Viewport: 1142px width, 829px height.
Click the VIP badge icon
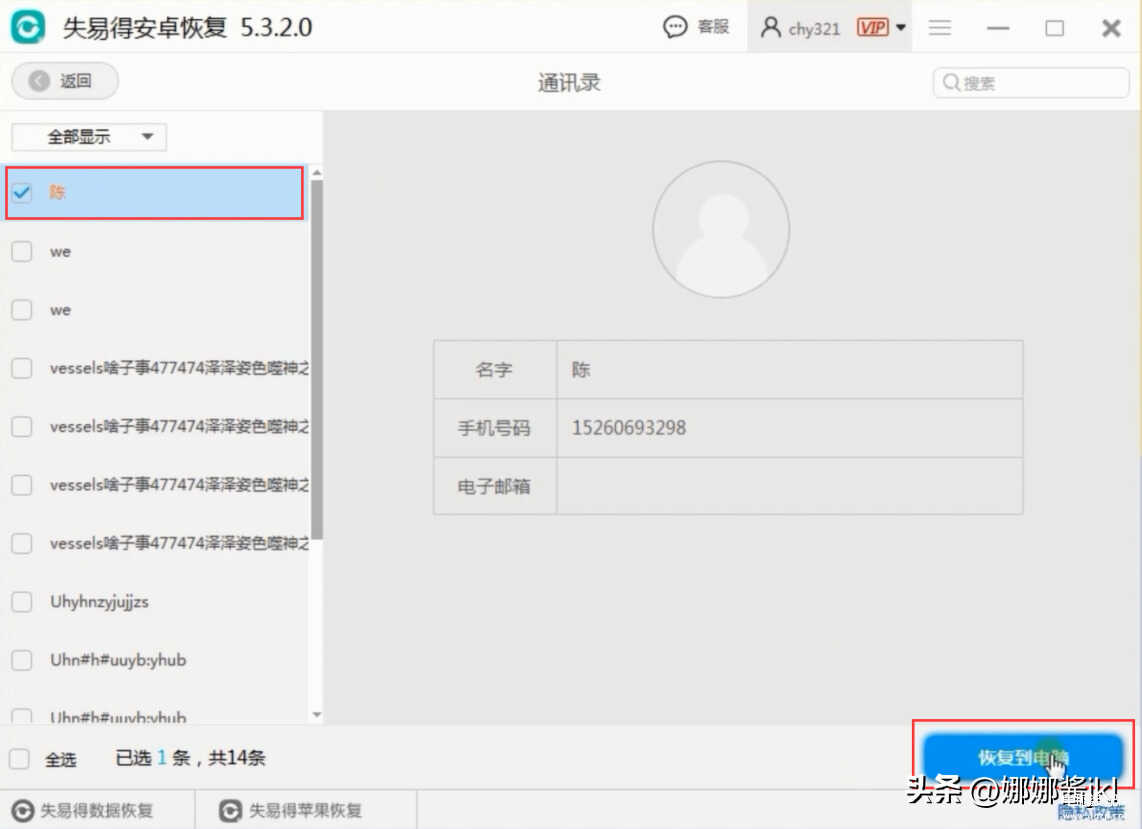pyautogui.click(x=872, y=27)
